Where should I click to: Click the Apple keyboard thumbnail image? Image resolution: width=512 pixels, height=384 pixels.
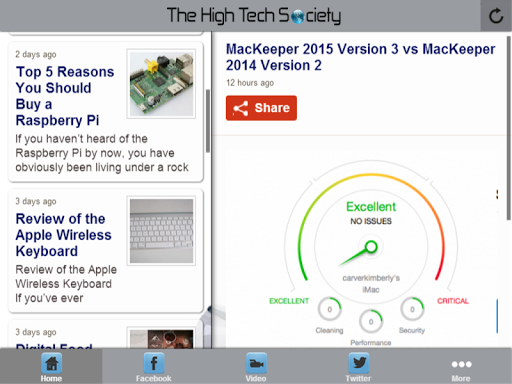[161, 231]
